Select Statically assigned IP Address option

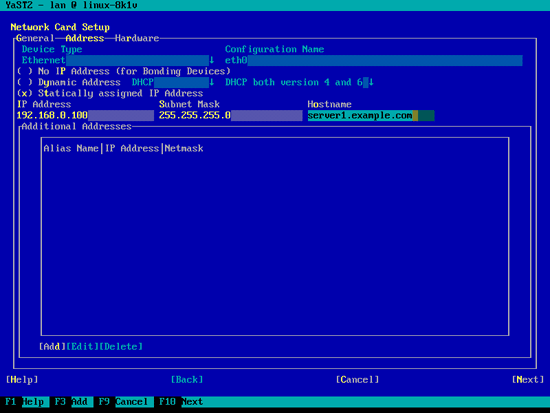pos(110,93)
